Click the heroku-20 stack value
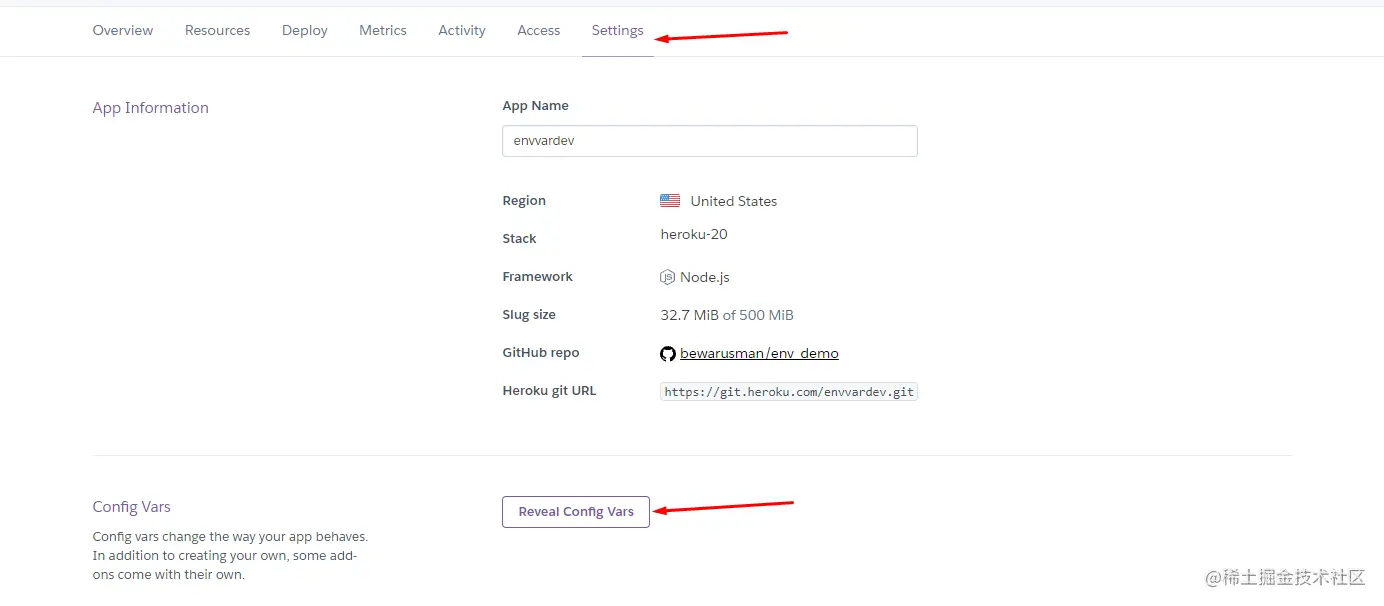1384x606 pixels. (694, 235)
